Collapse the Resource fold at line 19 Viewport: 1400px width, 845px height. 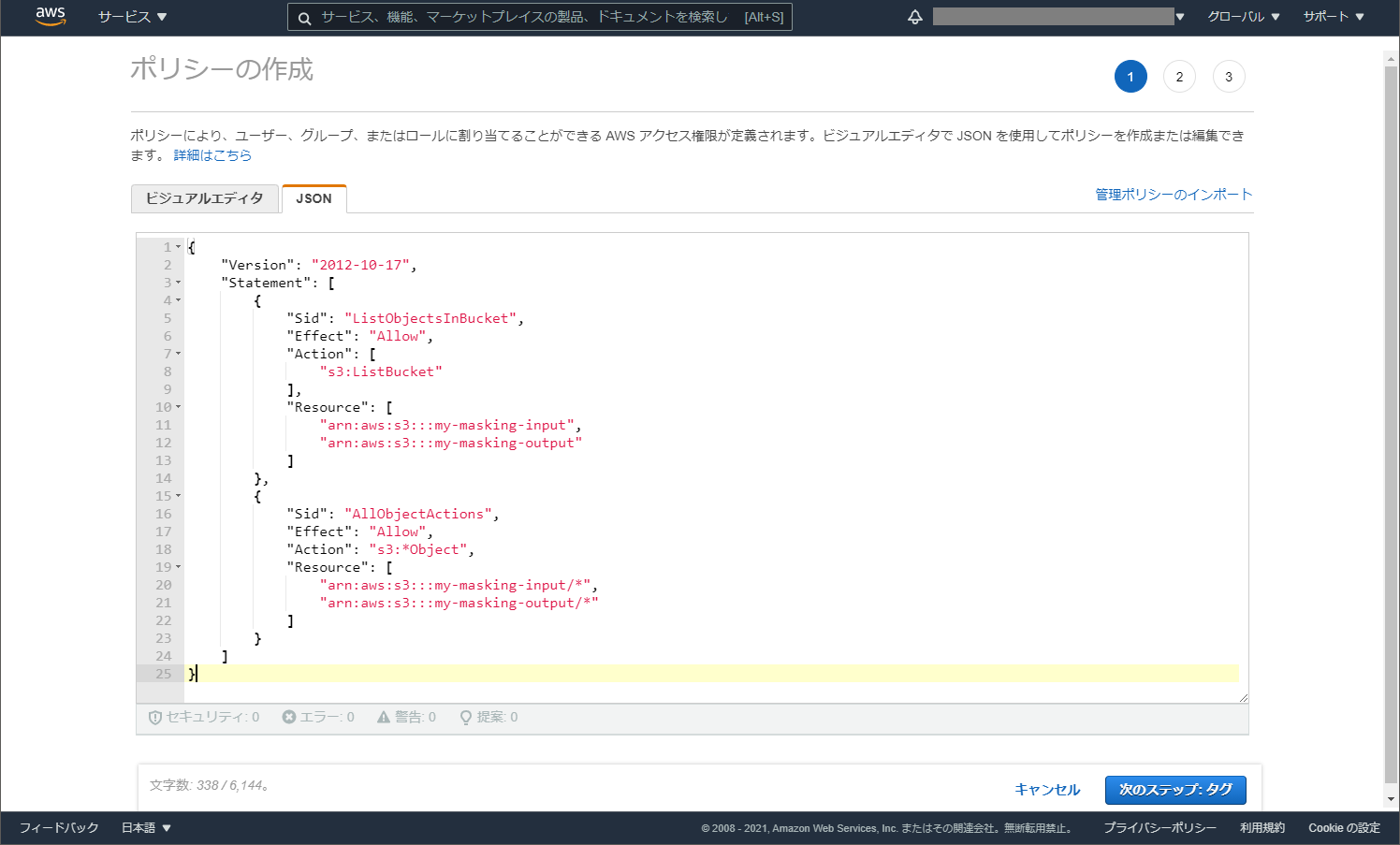[179, 567]
